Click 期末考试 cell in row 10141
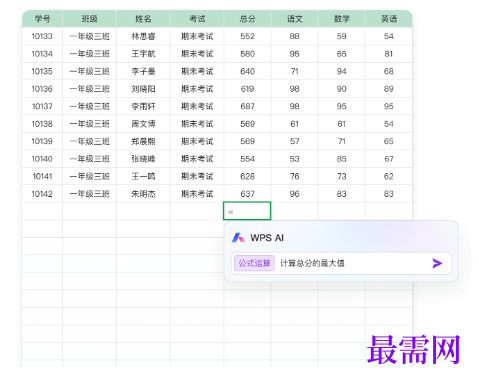This screenshot has width=479, height=381. 197,176
